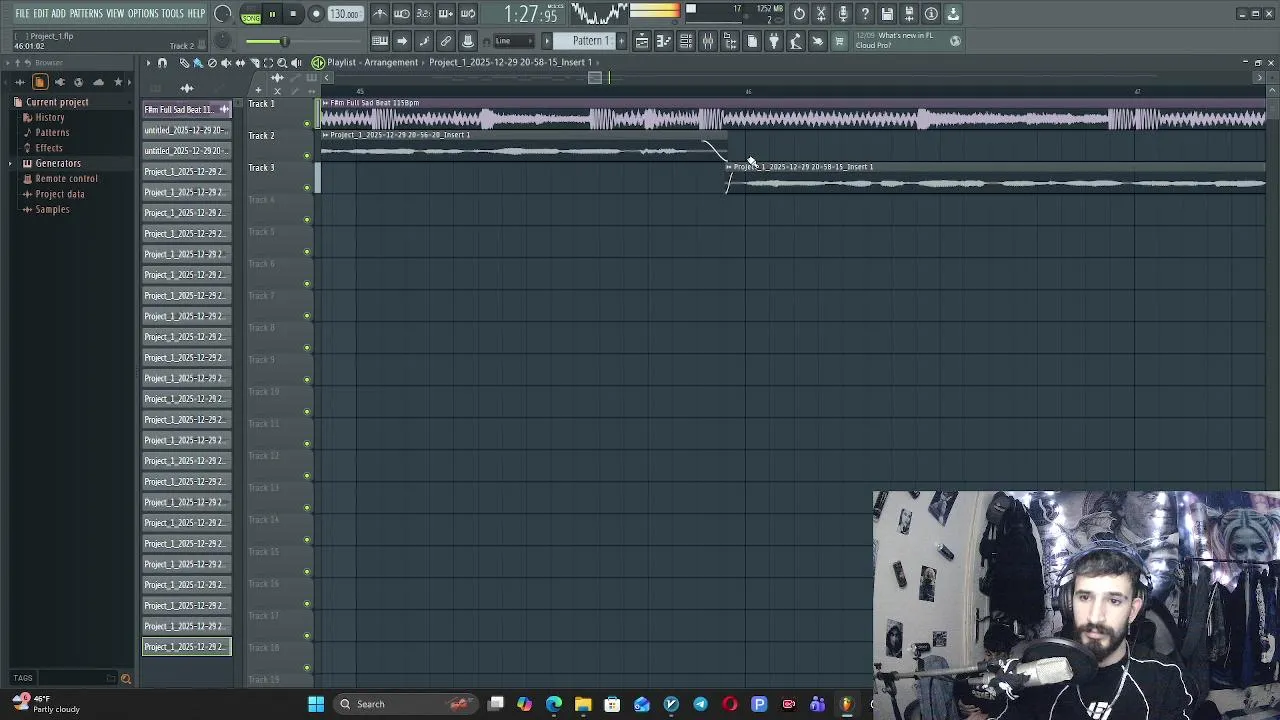
Task: Open the OPTIONS menu
Action: (143, 14)
